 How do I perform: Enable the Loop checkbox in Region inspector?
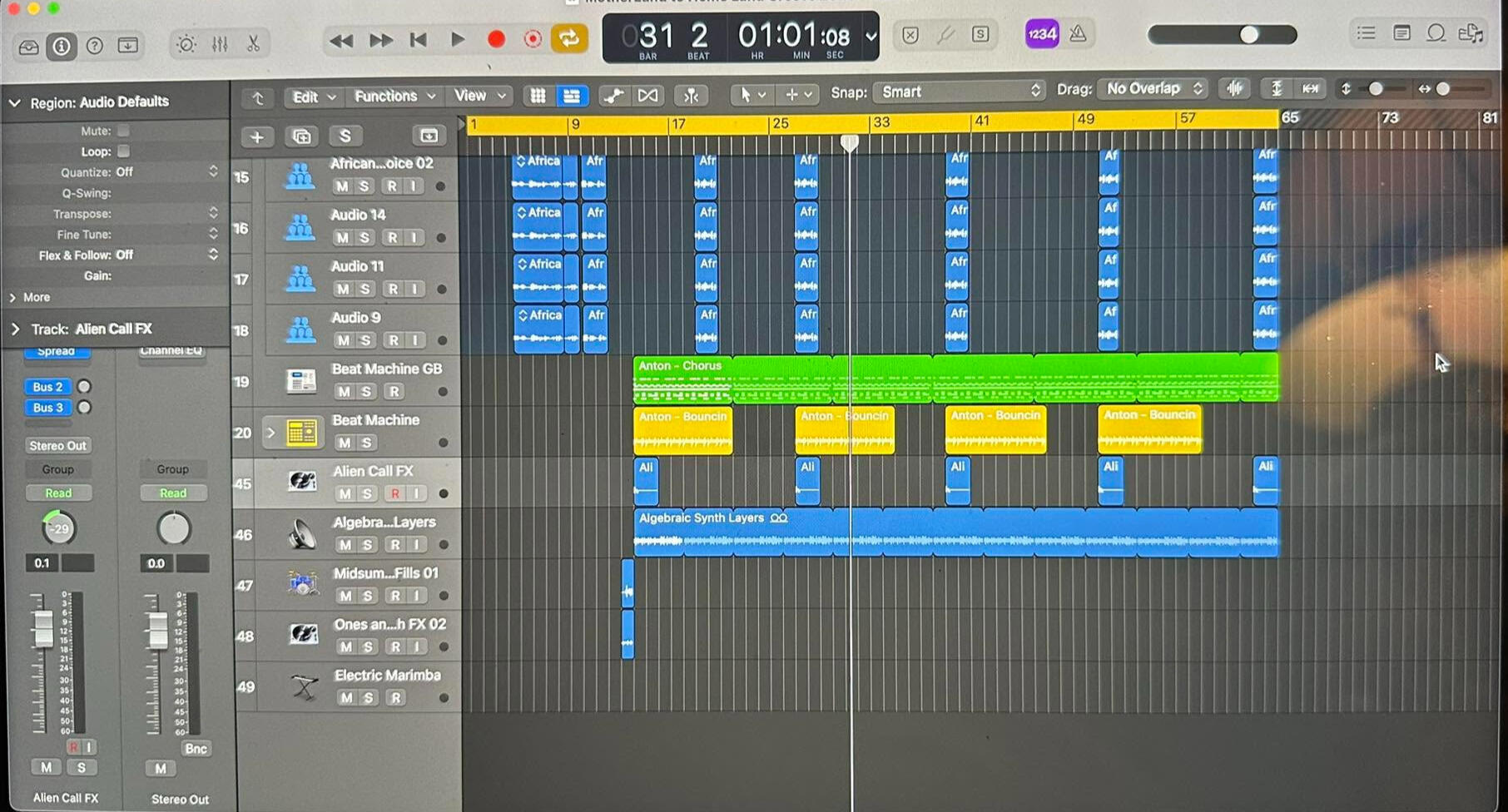click(x=123, y=151)
